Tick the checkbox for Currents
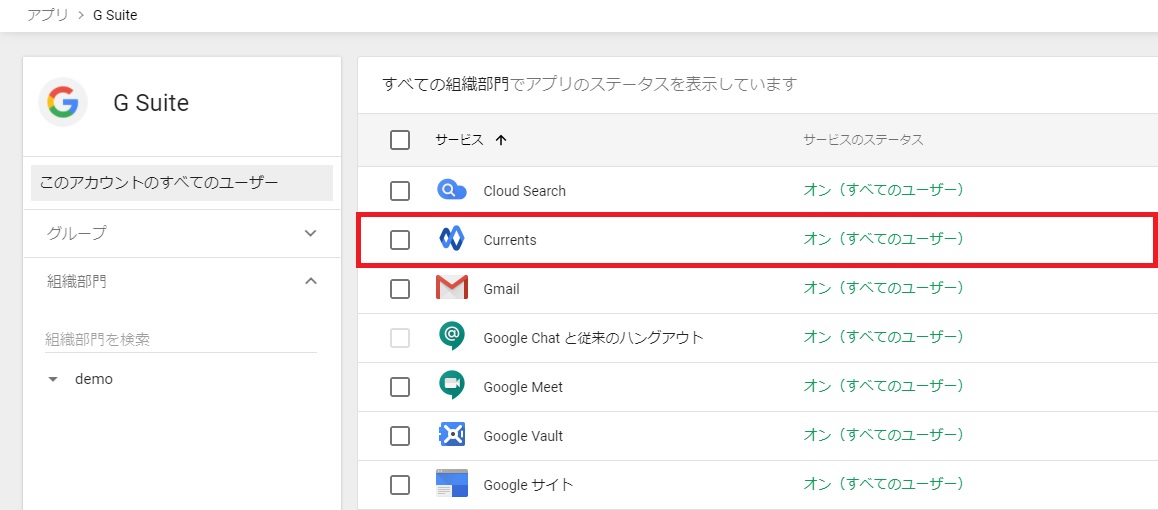The image size is (1158, 510). point(400,240)
